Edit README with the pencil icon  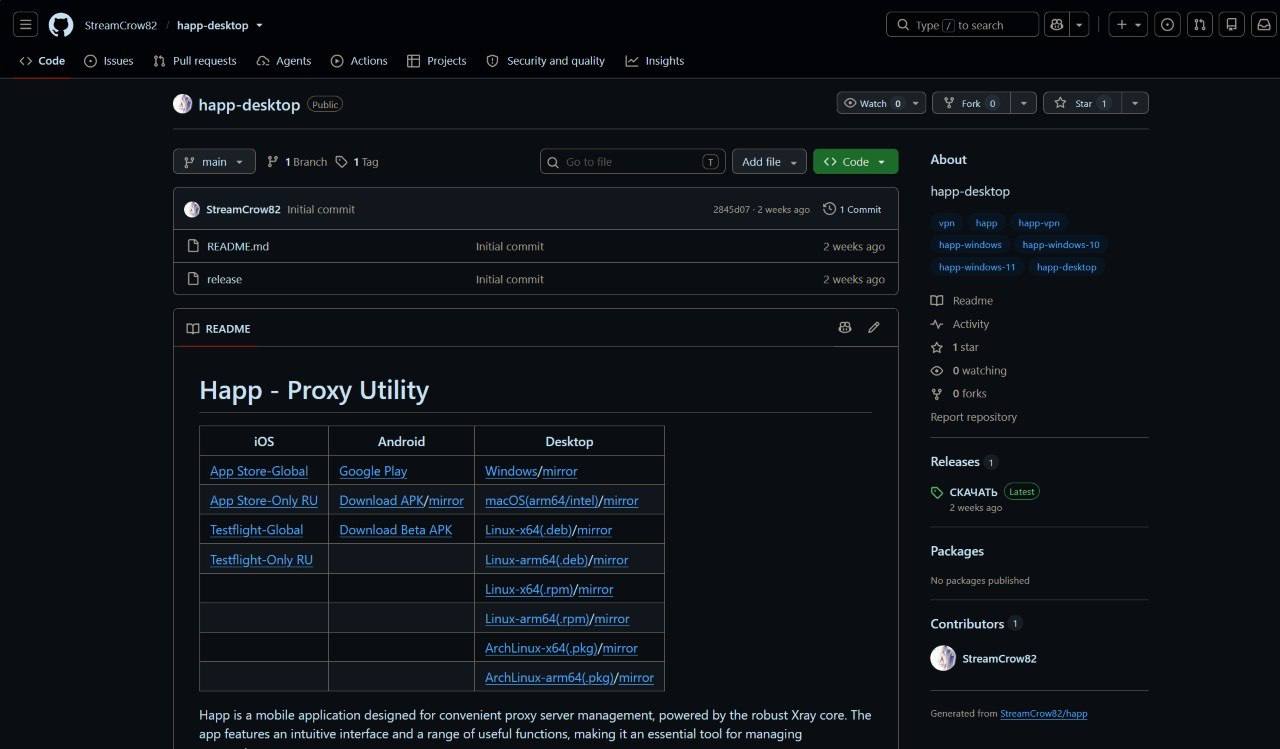(874, 328)
